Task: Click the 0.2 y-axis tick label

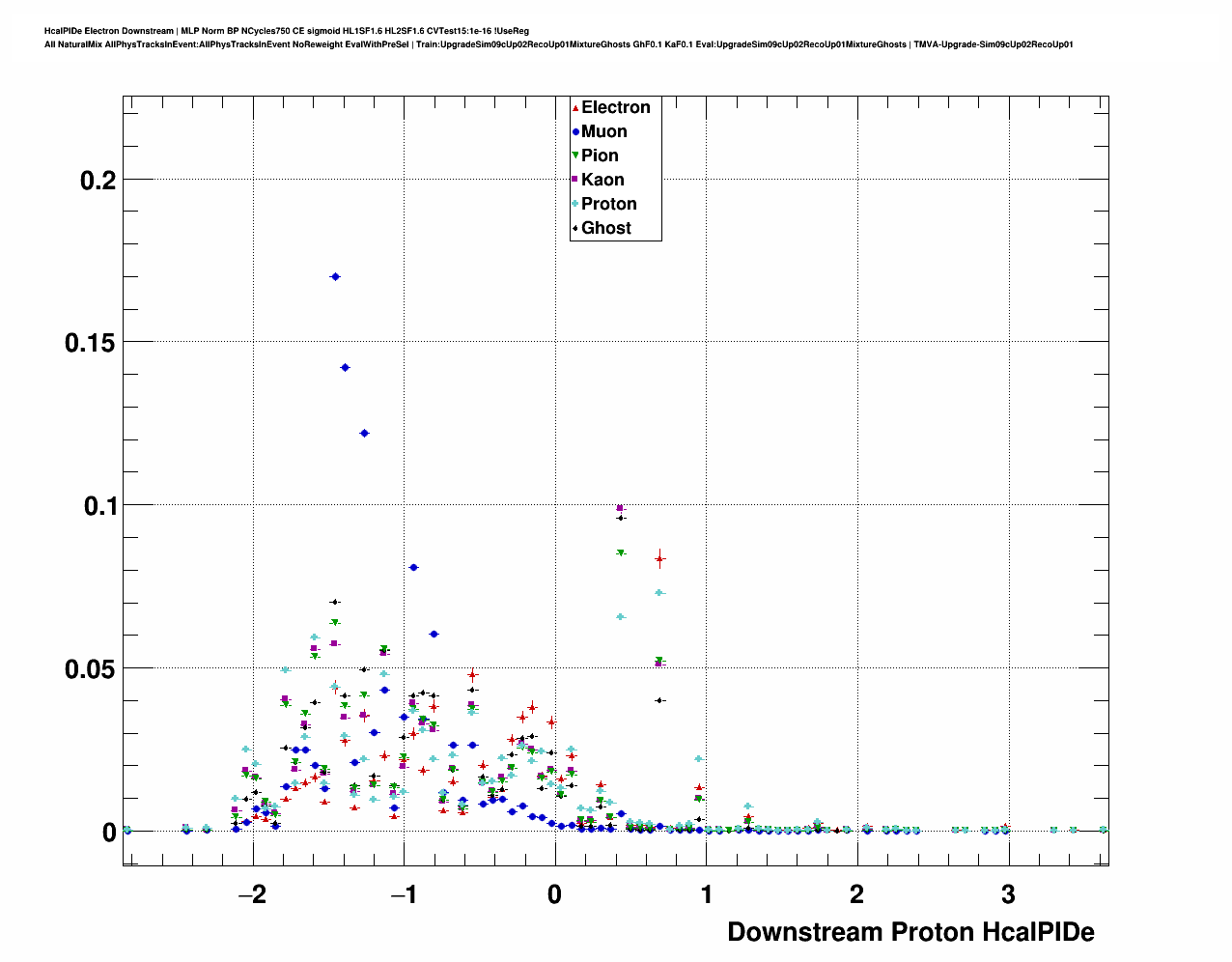Action: click(98, 181)
